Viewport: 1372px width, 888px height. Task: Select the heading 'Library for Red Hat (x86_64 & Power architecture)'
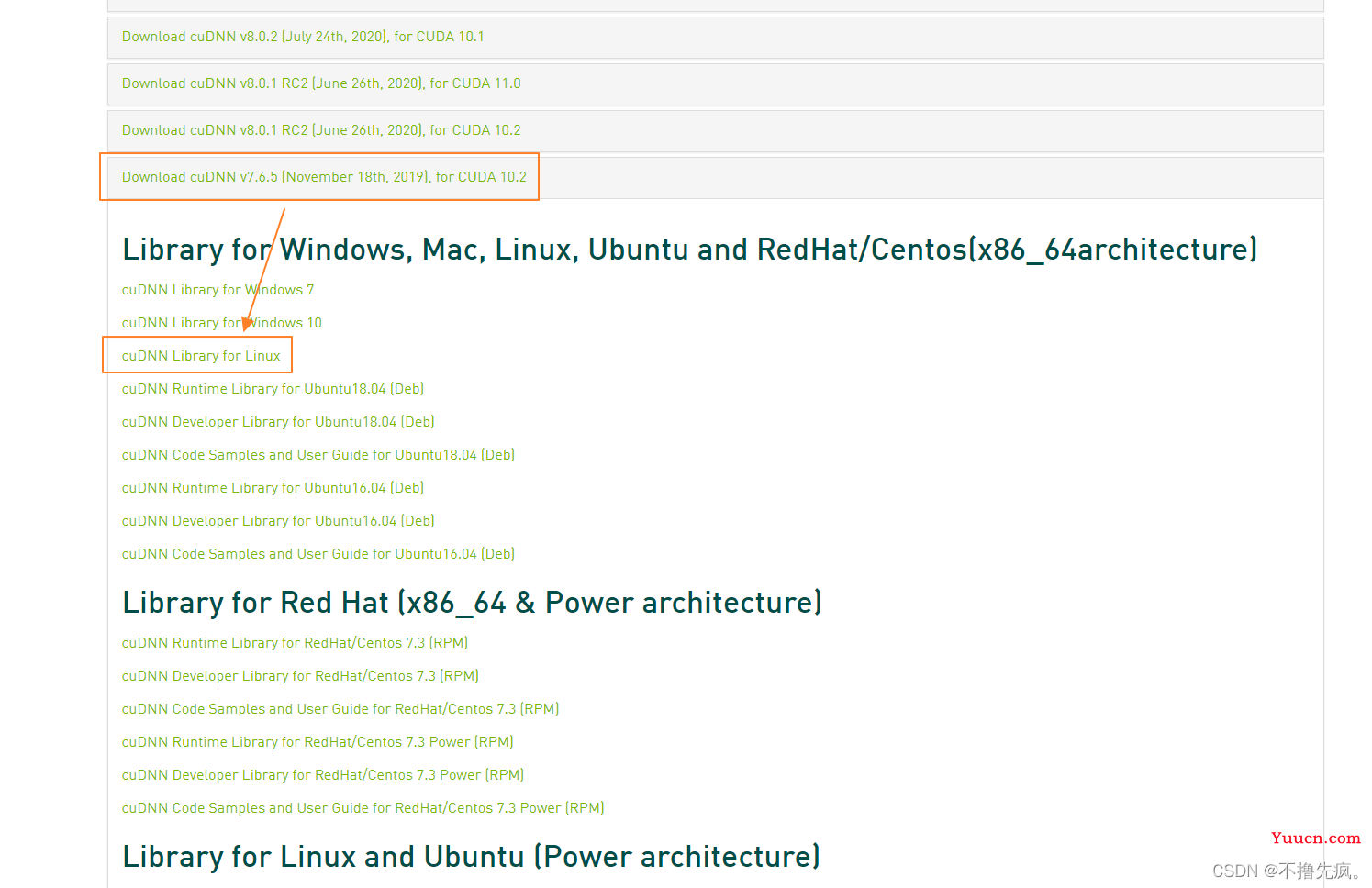point(472,603)
